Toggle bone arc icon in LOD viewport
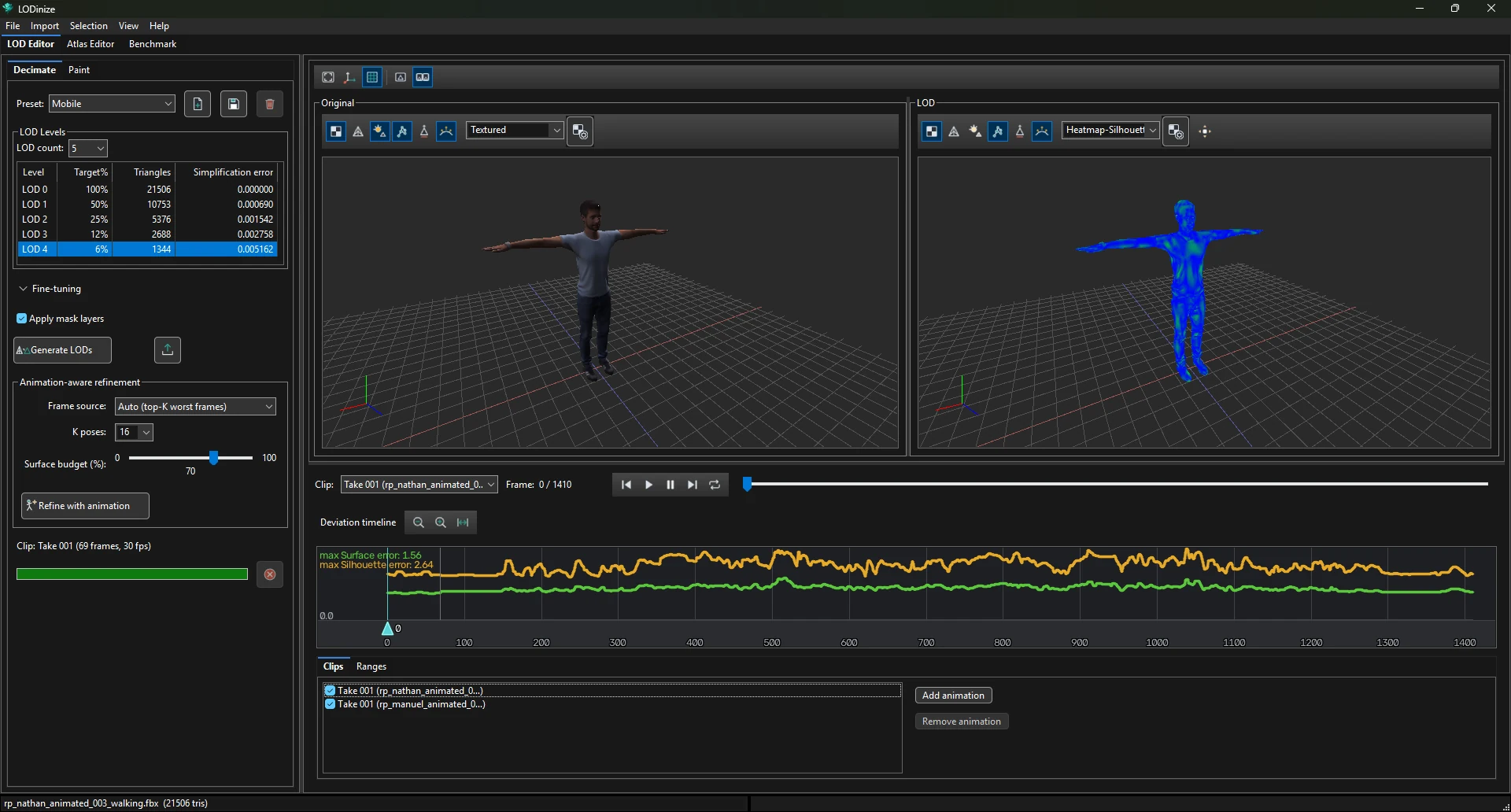Image resolution: width=1511 pixels, height=812 pixels. 1042,131
